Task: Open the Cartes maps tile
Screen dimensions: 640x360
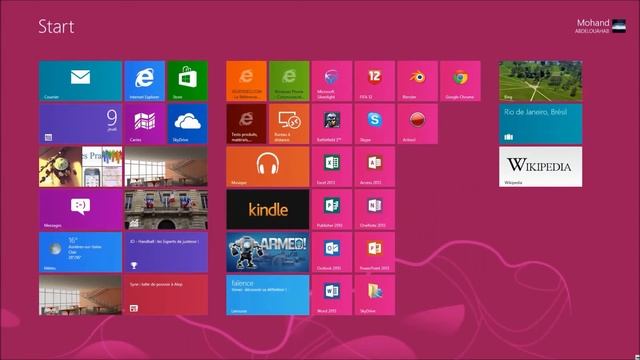Action: pos(144,124)
